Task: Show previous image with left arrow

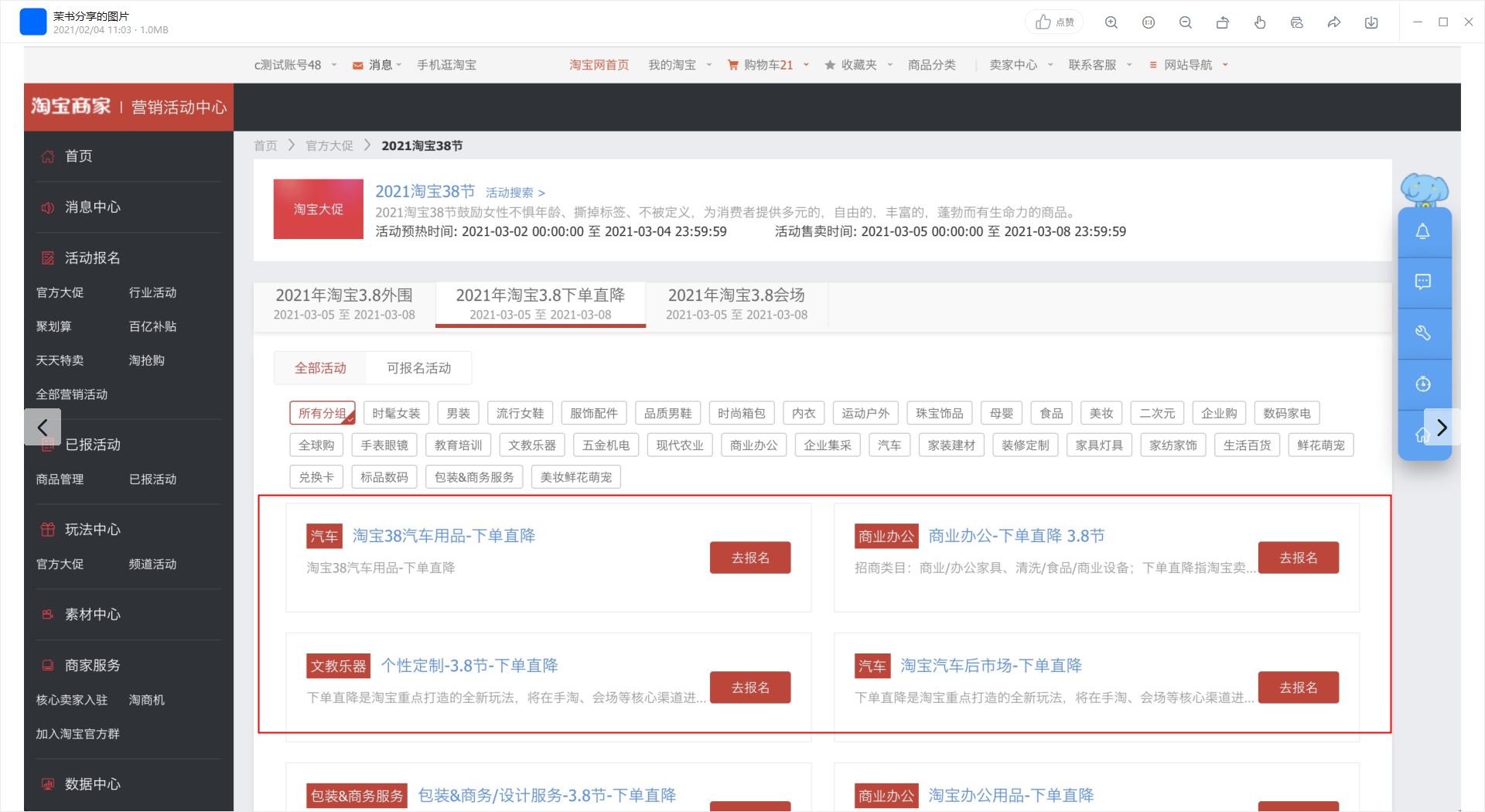Action: (x=43, y=427)
